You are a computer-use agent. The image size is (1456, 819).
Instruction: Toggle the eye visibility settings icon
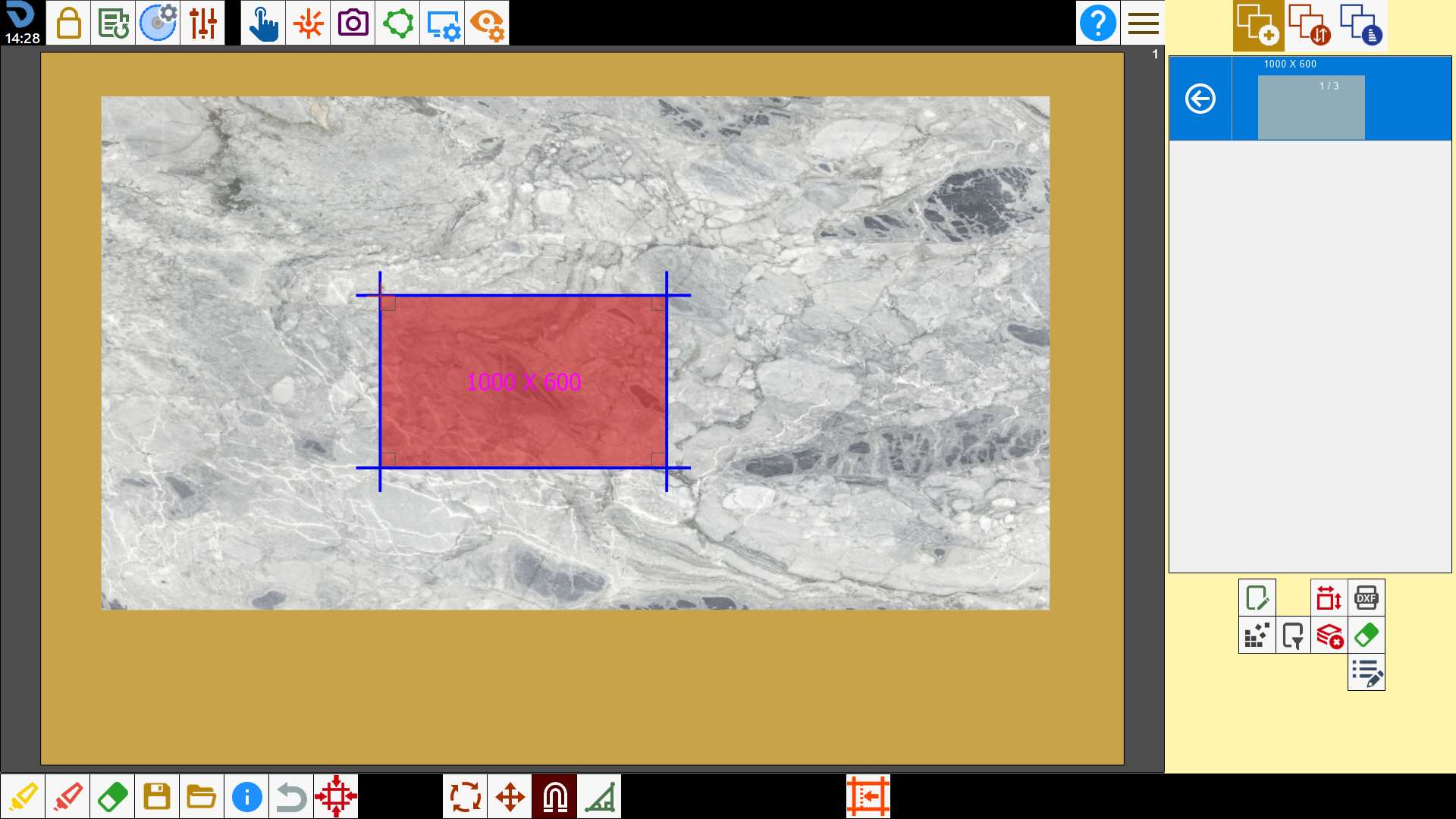487,23
